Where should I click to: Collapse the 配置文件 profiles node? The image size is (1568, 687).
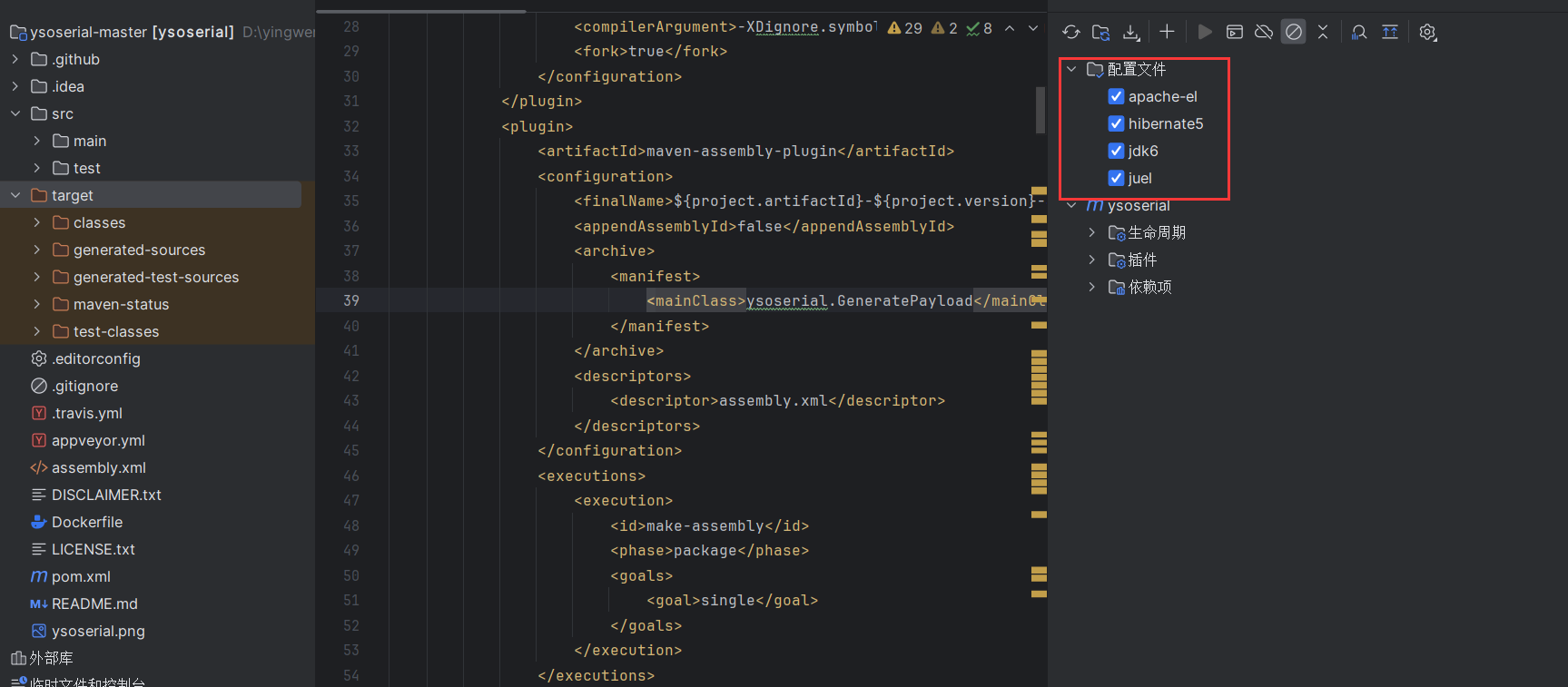(1071, 69)
